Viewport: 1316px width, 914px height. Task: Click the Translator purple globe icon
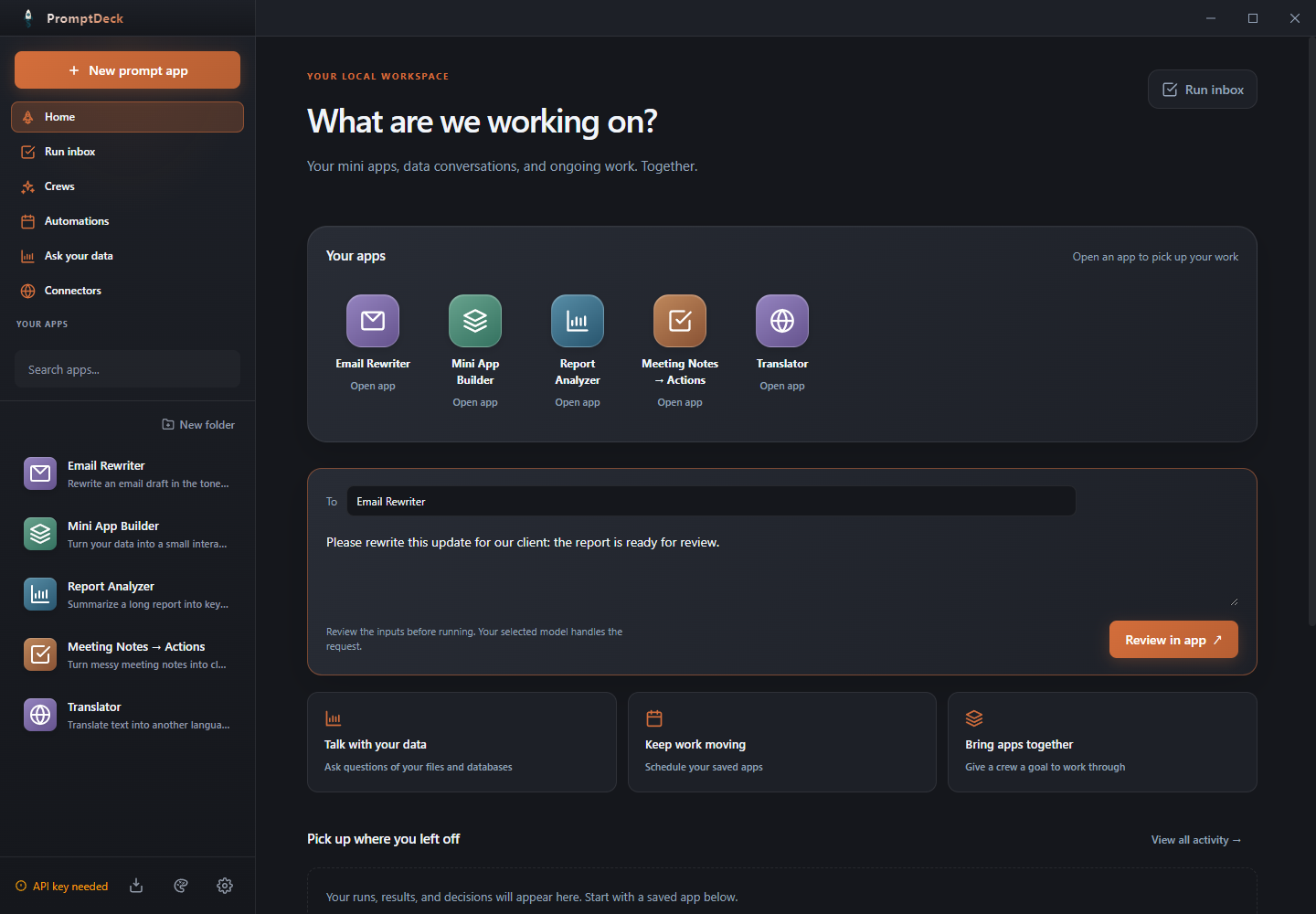tap(782, 321)
